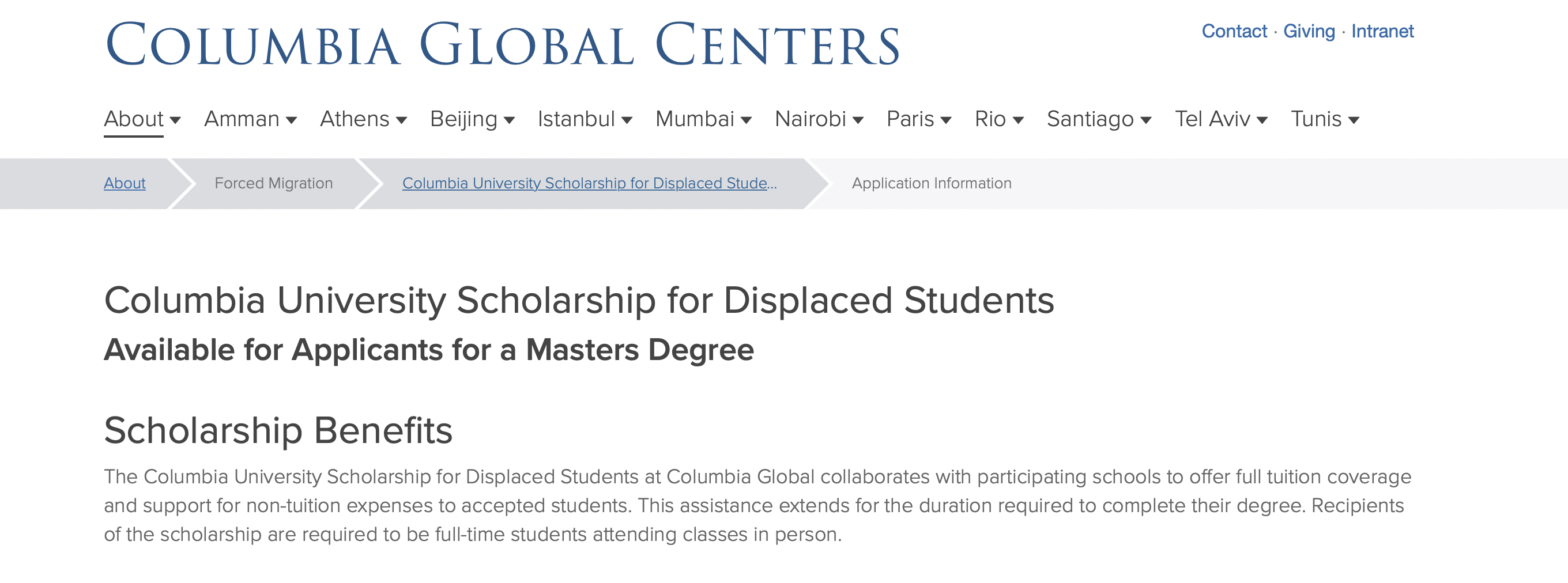
Task: Select the Forced Migration breadcrumb
Action: point(273,183)
